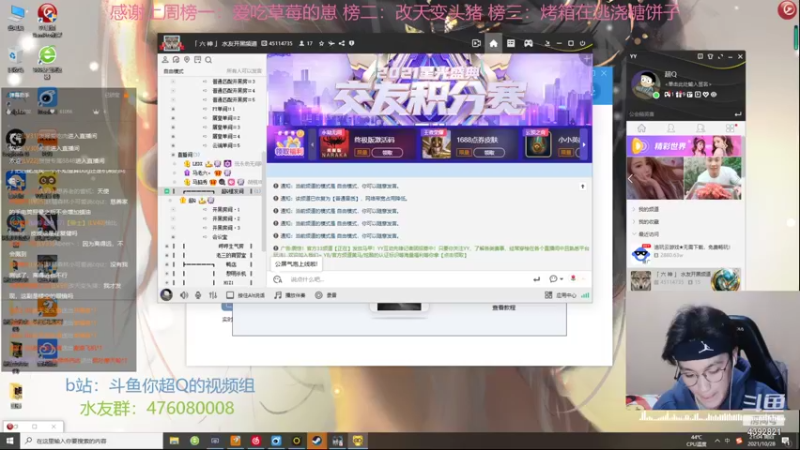This screenshot has width=800, height=450.
Task: Open the headset icon in channel sidebar toolbar
Action: [x=176, y=60]
